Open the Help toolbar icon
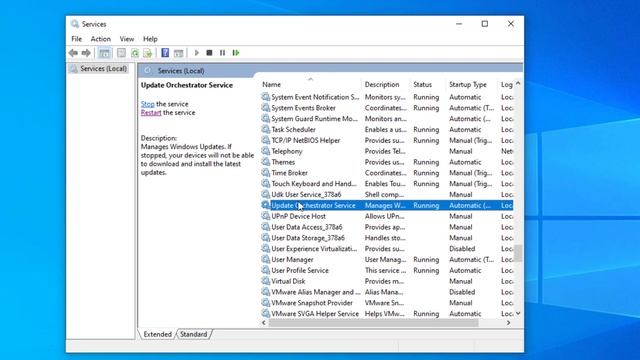Screen dimensions: 640x360 coord(165,53)
